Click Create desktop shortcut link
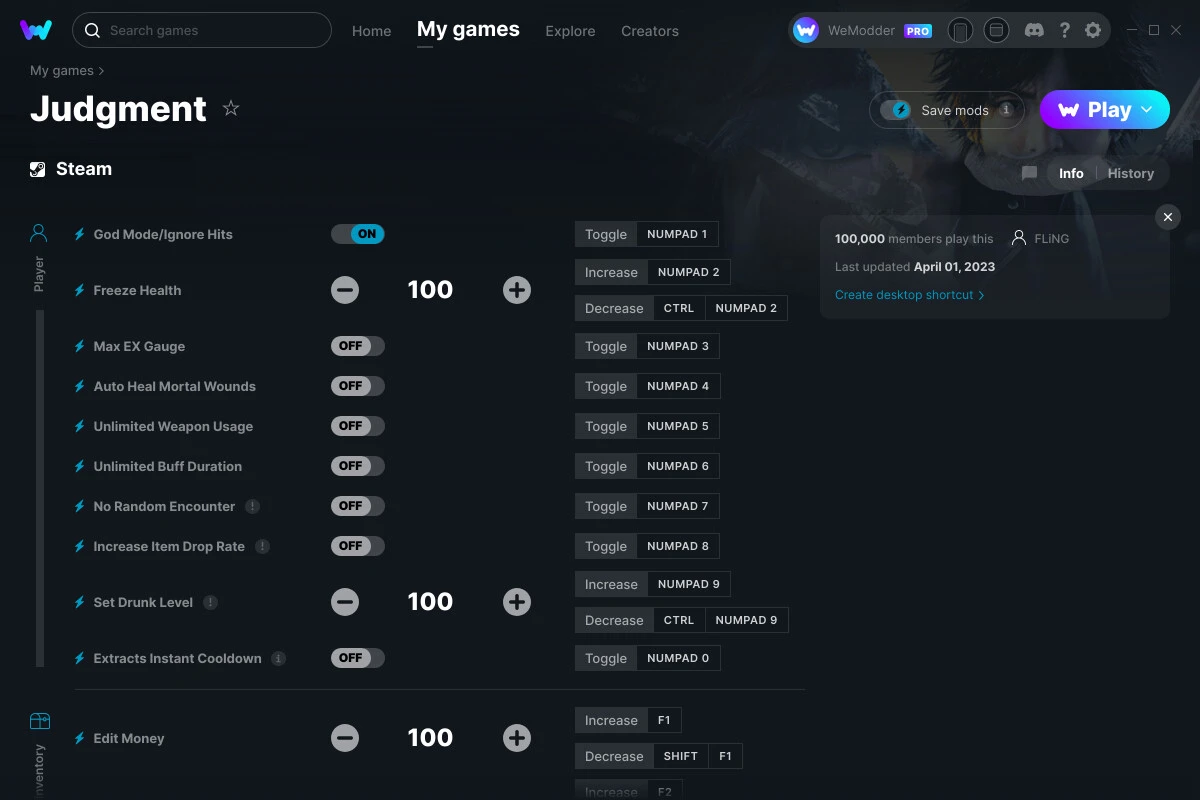 (910, 295)
